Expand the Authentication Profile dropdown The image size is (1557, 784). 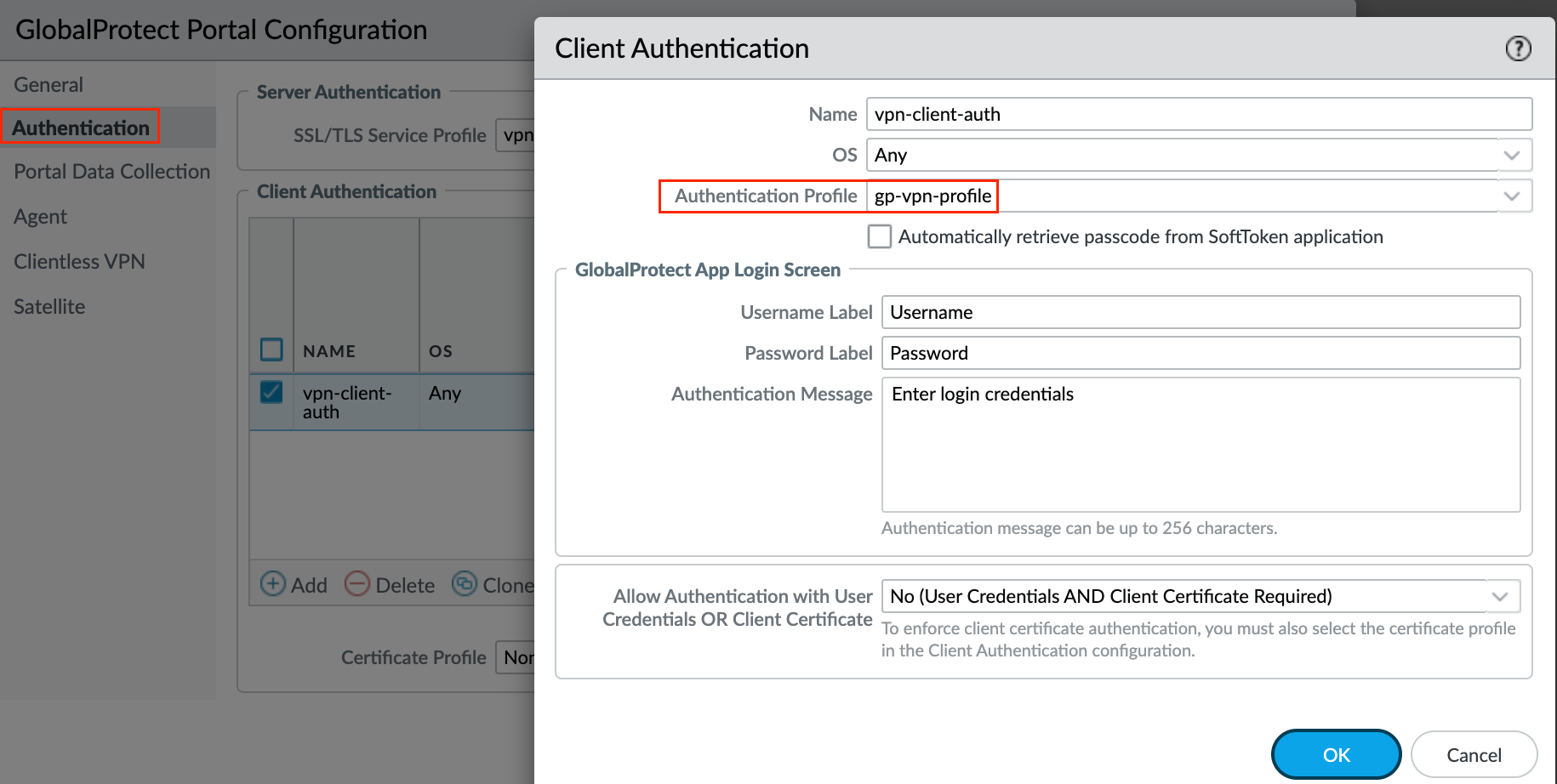[x=1512, y=196]
